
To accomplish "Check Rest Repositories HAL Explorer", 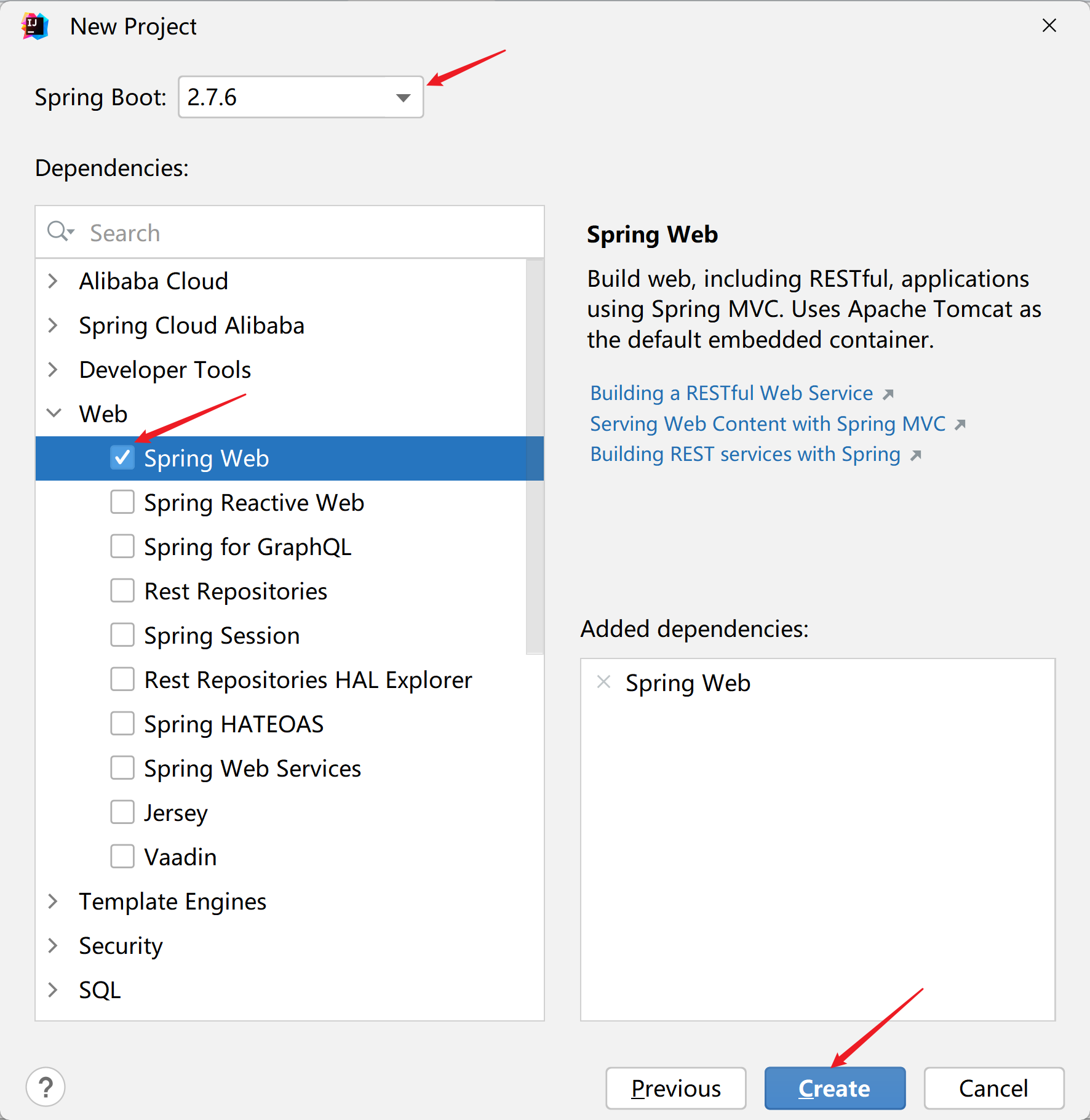I will click(x=122, y=679).
